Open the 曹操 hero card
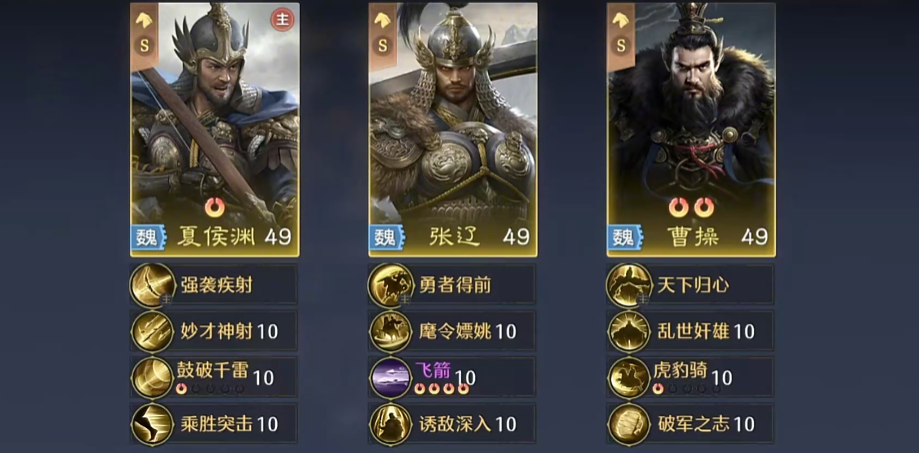This screenshot has width=919, height=453. click(691, 130)
